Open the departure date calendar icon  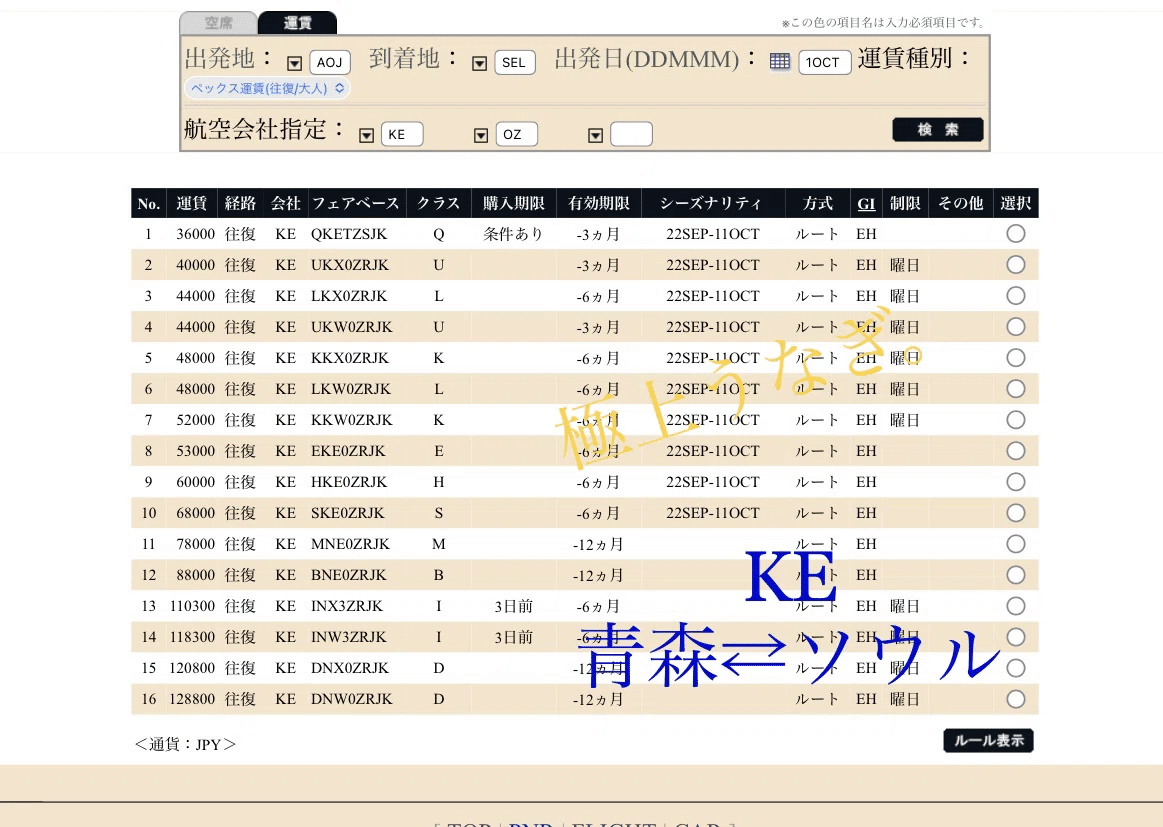(x=780, y=62)
